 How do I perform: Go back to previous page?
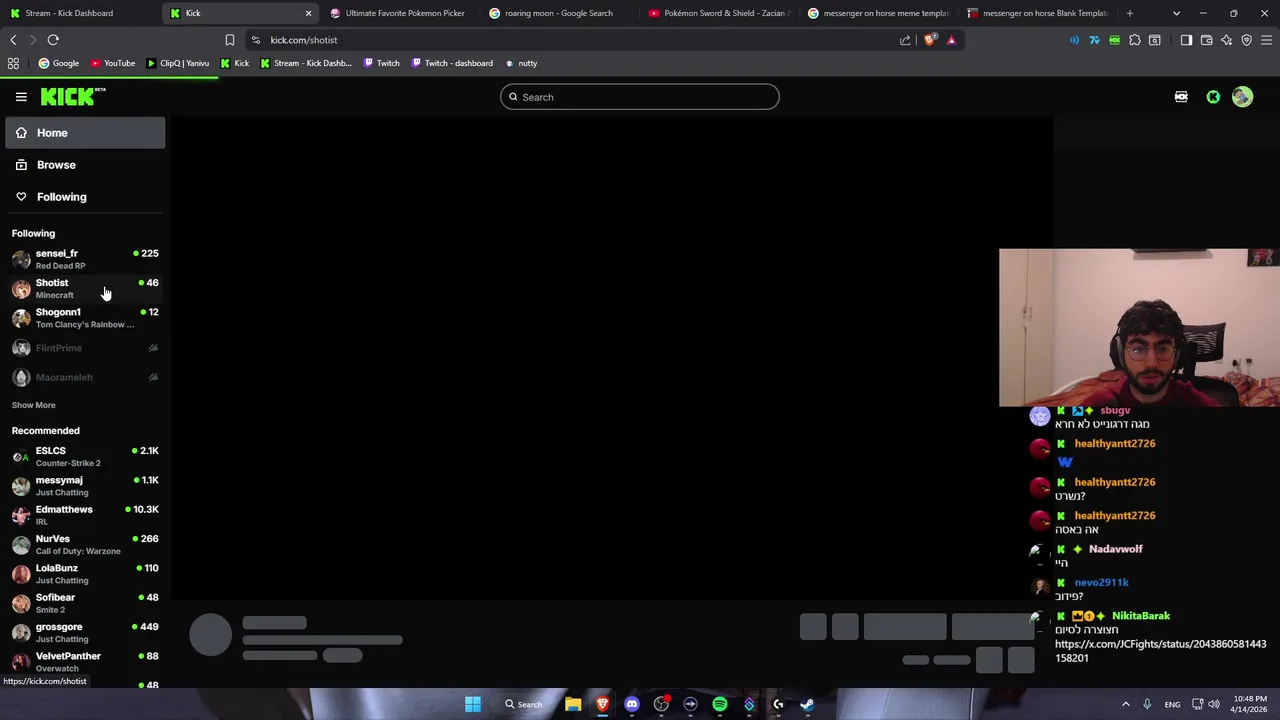(x=13, y=40)
